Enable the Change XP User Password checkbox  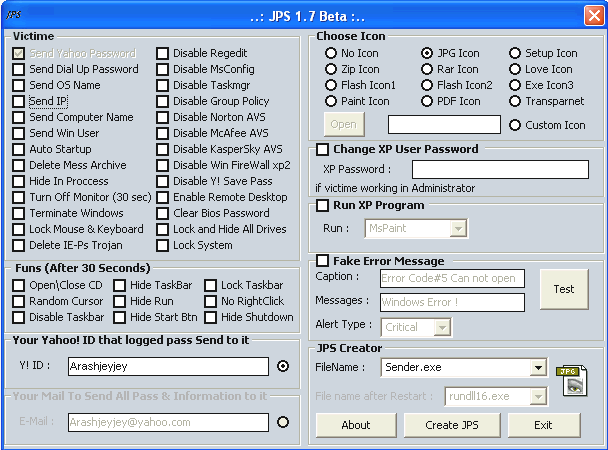pos(322,149)
